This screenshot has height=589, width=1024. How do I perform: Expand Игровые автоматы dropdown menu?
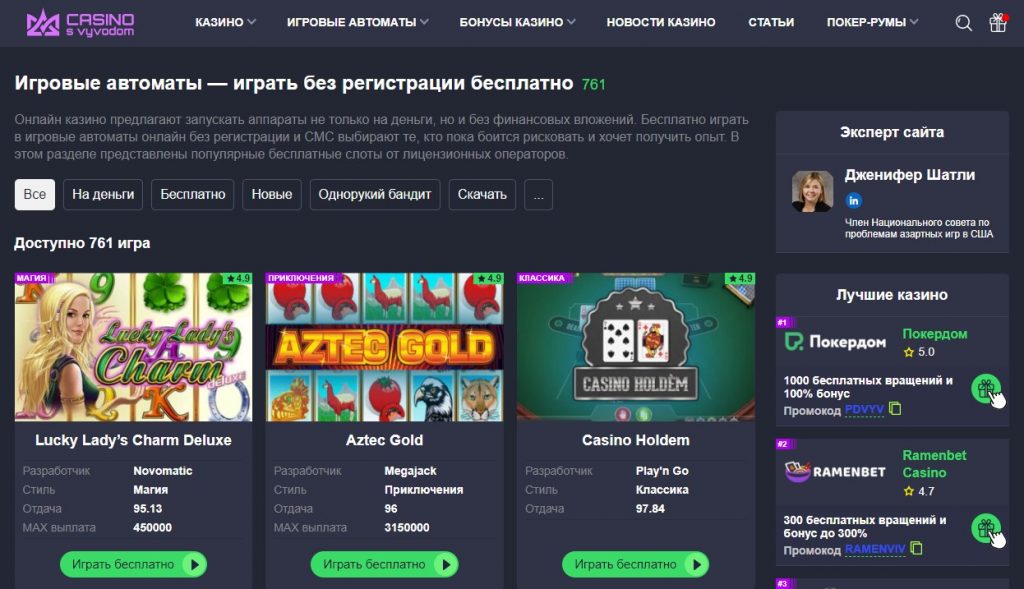358,22
